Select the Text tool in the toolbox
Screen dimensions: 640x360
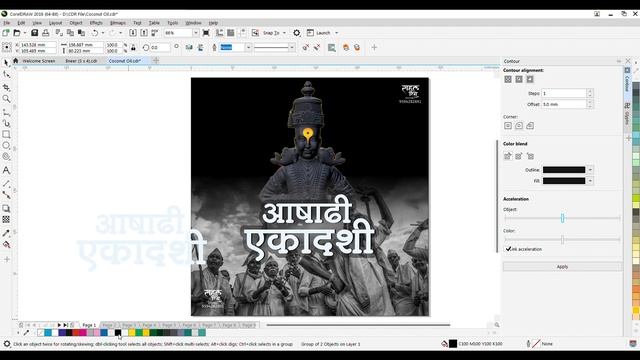6,170
